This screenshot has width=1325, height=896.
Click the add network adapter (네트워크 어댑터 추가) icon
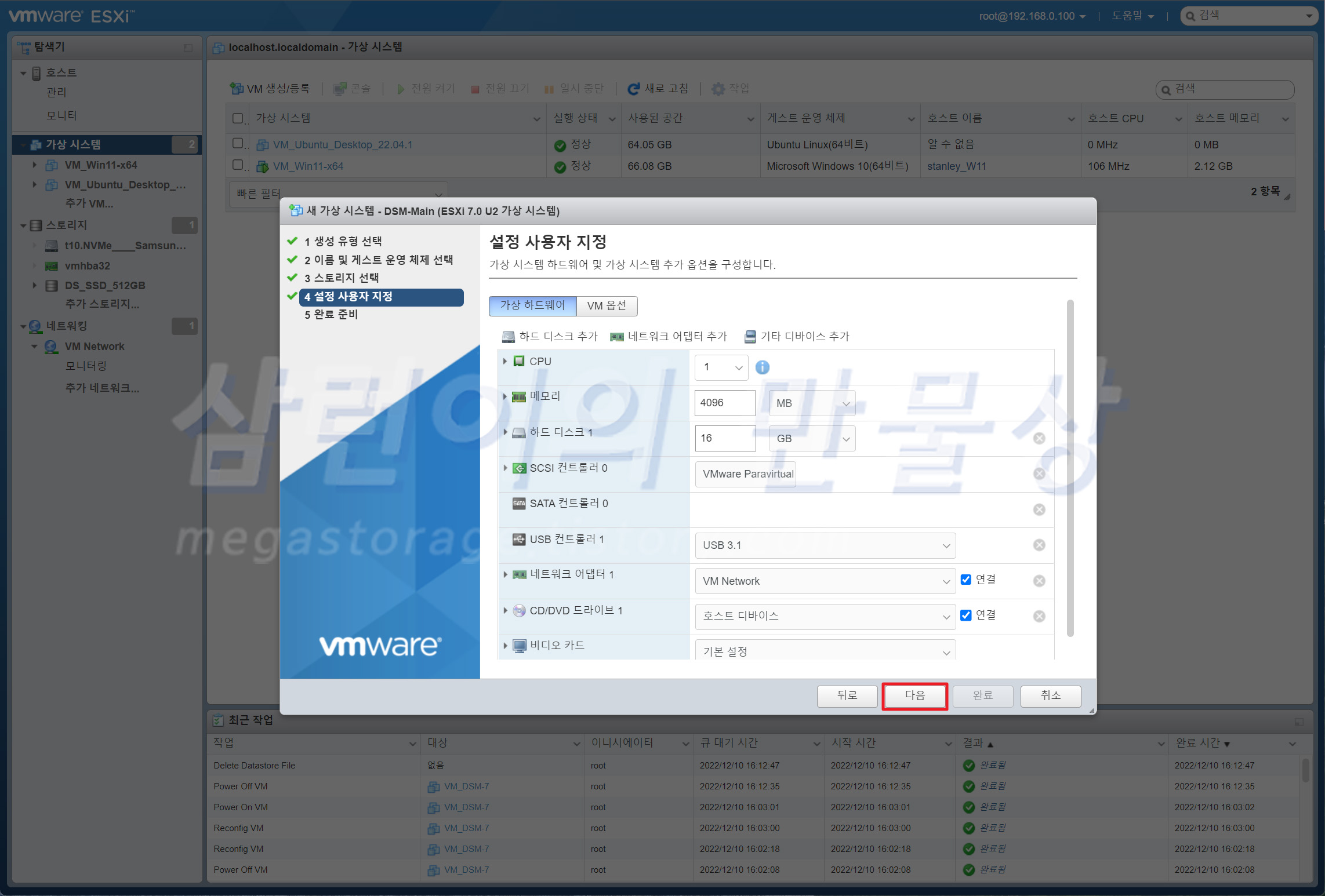pyautogui.click(x=617, y=337)
